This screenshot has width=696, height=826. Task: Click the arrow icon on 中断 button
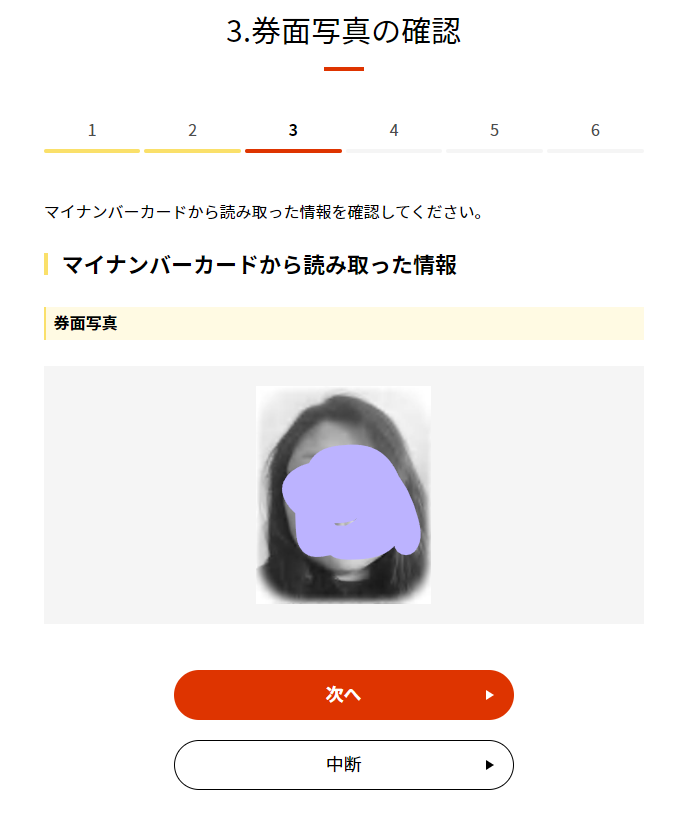pyautogui.click(x=489, y=765)
